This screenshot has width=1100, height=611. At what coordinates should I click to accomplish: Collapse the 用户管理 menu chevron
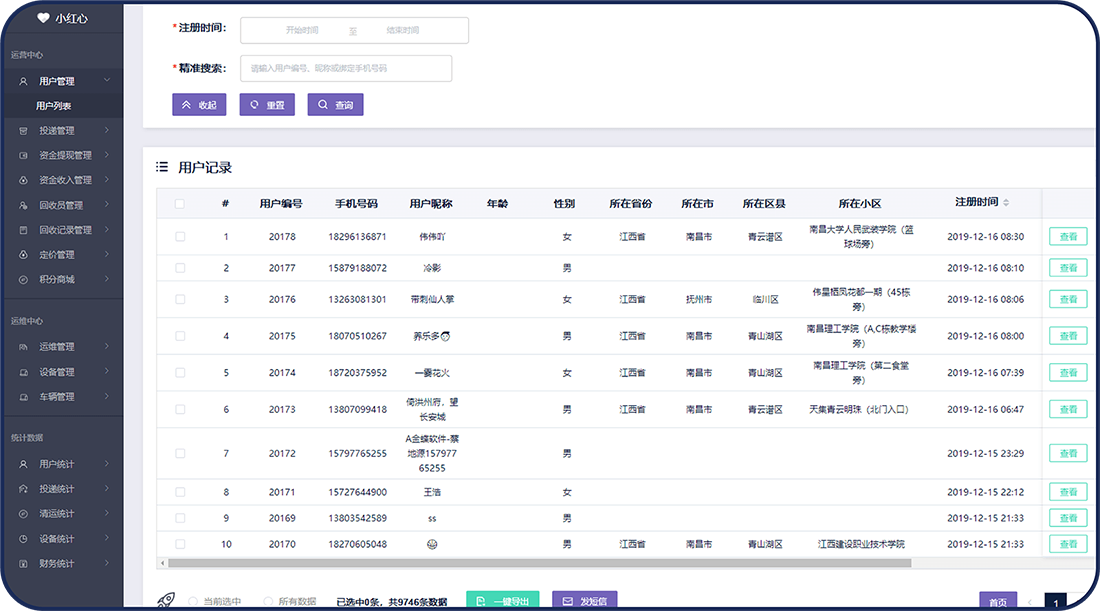coord(107,81)
